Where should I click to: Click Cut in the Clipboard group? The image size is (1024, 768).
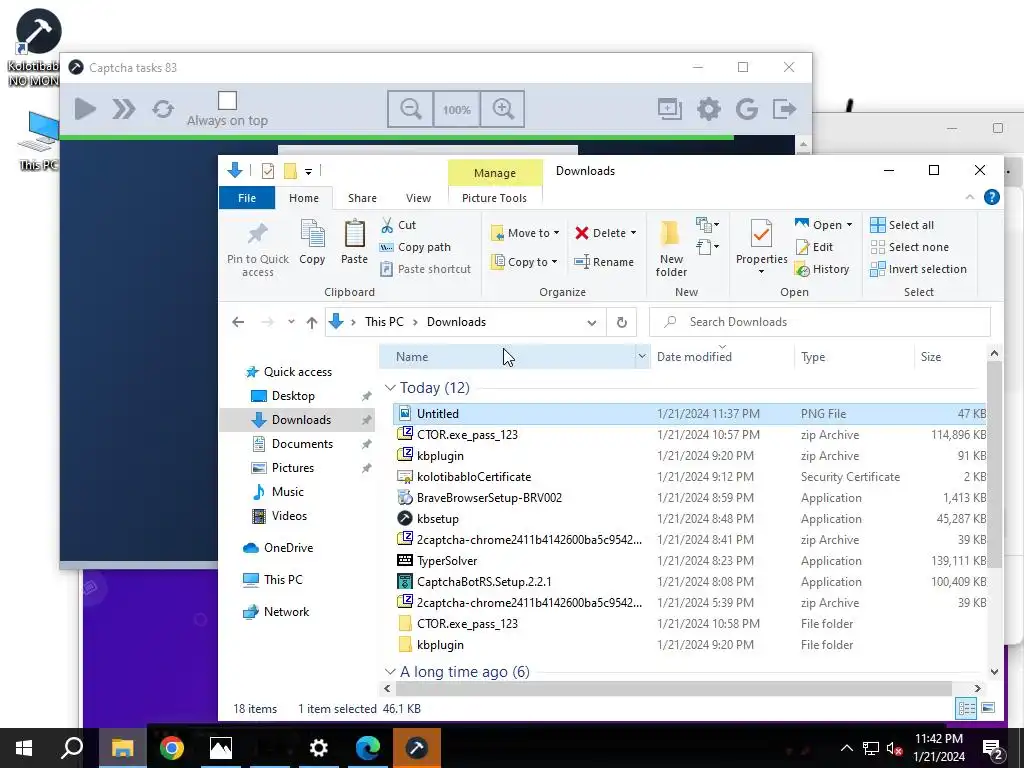click(x=398, y=225)
